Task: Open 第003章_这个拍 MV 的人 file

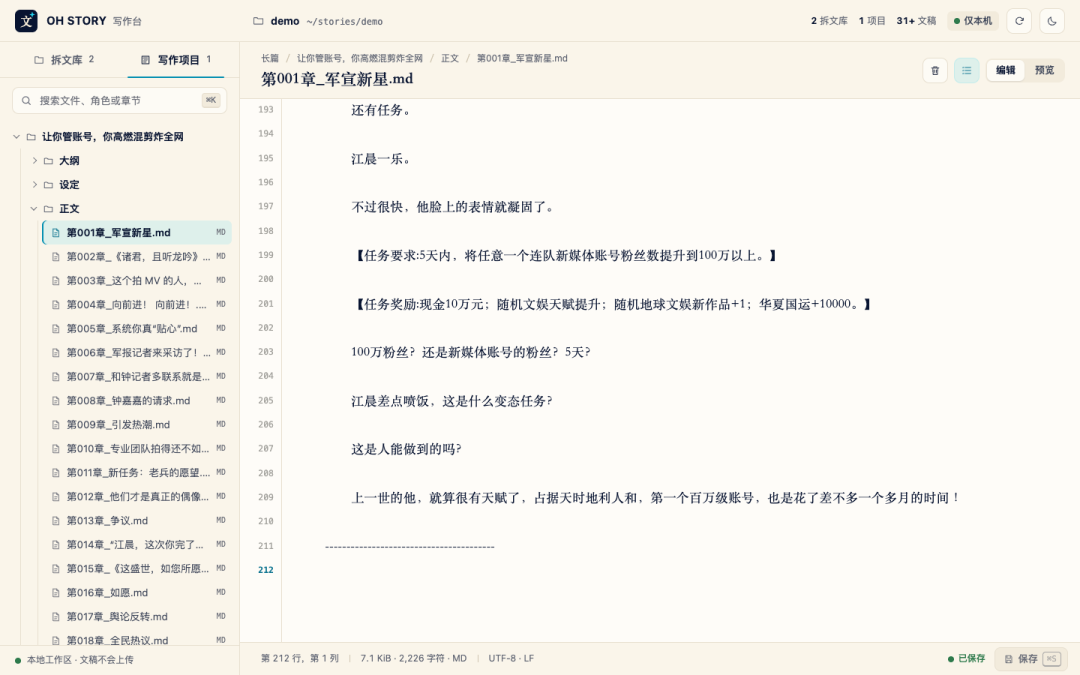Action: coord(137,280)
